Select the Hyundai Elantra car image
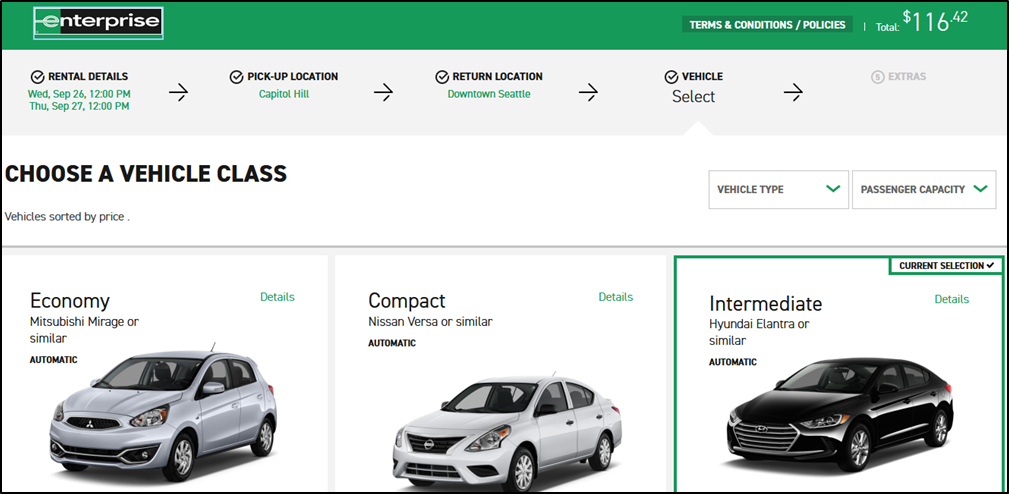 [x=840, y=418]
